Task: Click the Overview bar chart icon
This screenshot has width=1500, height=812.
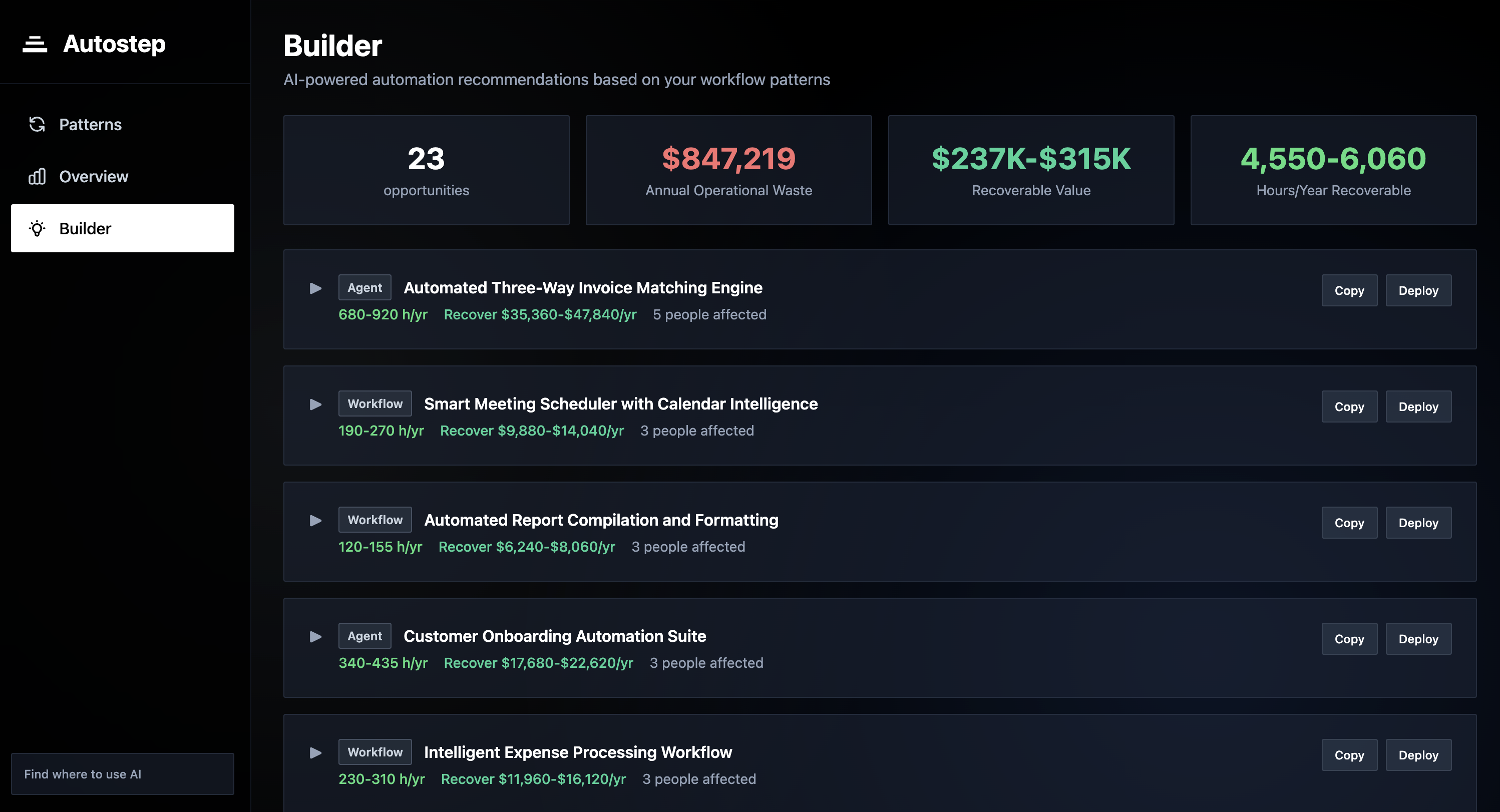Action: click(37, 176)
